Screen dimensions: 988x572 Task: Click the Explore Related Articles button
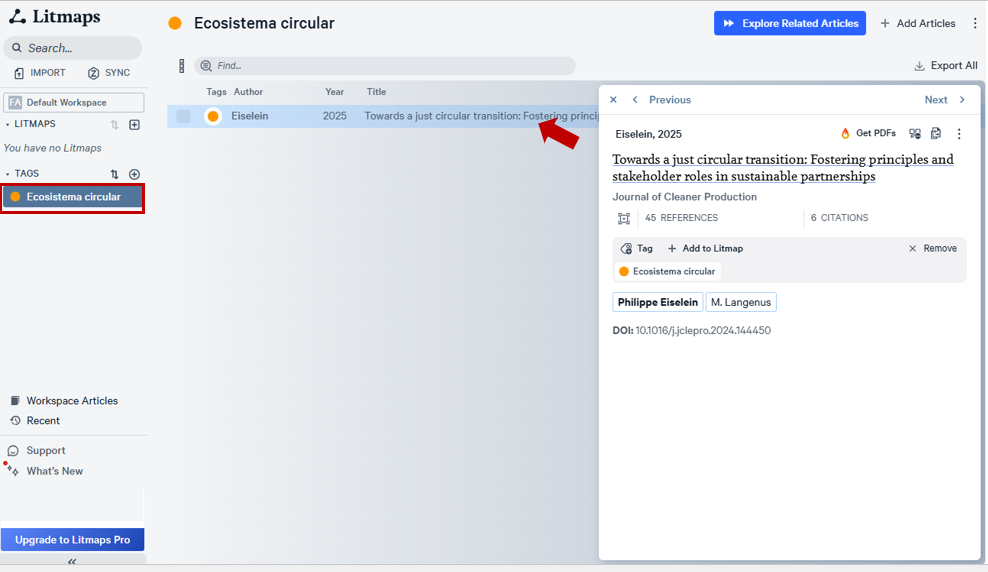(790, 23)
